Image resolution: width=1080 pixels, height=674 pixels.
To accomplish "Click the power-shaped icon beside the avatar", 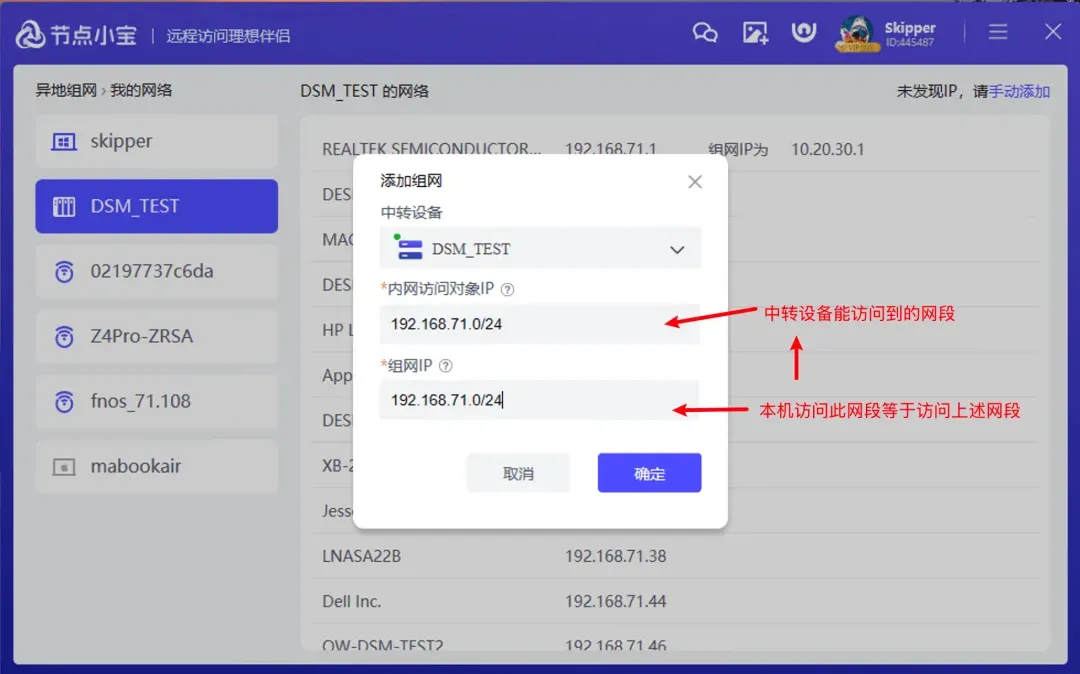I will (x=803, y=33).
